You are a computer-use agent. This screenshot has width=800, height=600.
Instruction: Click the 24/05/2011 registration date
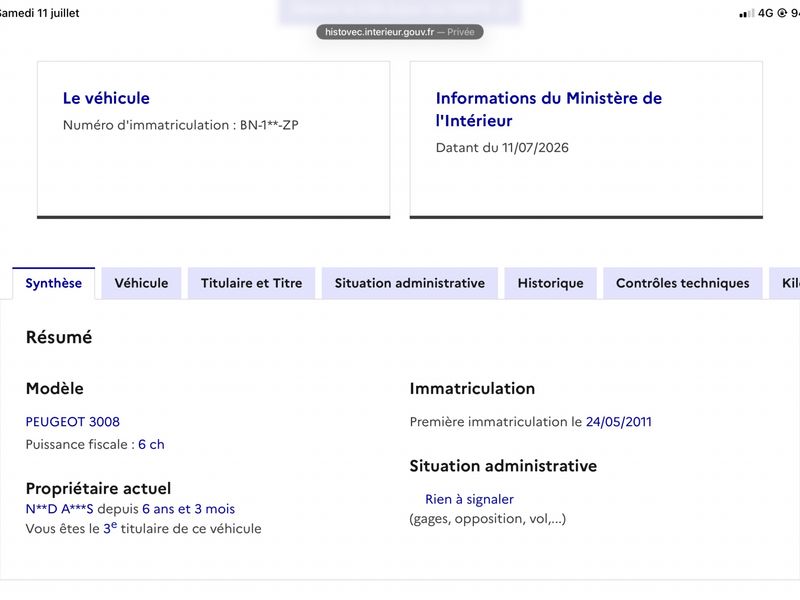pyautogui.click(x=618, y=422)
